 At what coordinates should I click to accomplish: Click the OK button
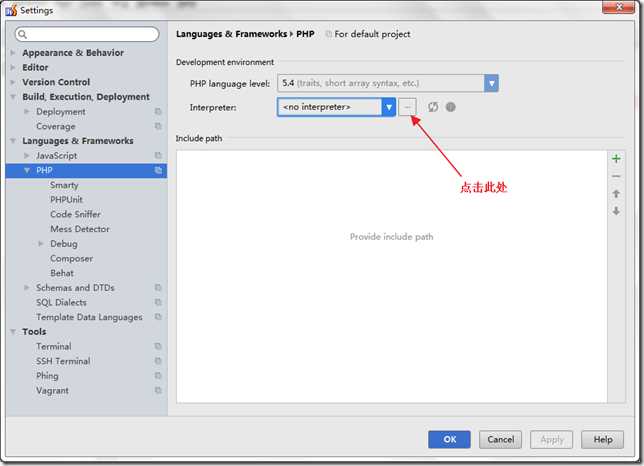click(449, 439)
